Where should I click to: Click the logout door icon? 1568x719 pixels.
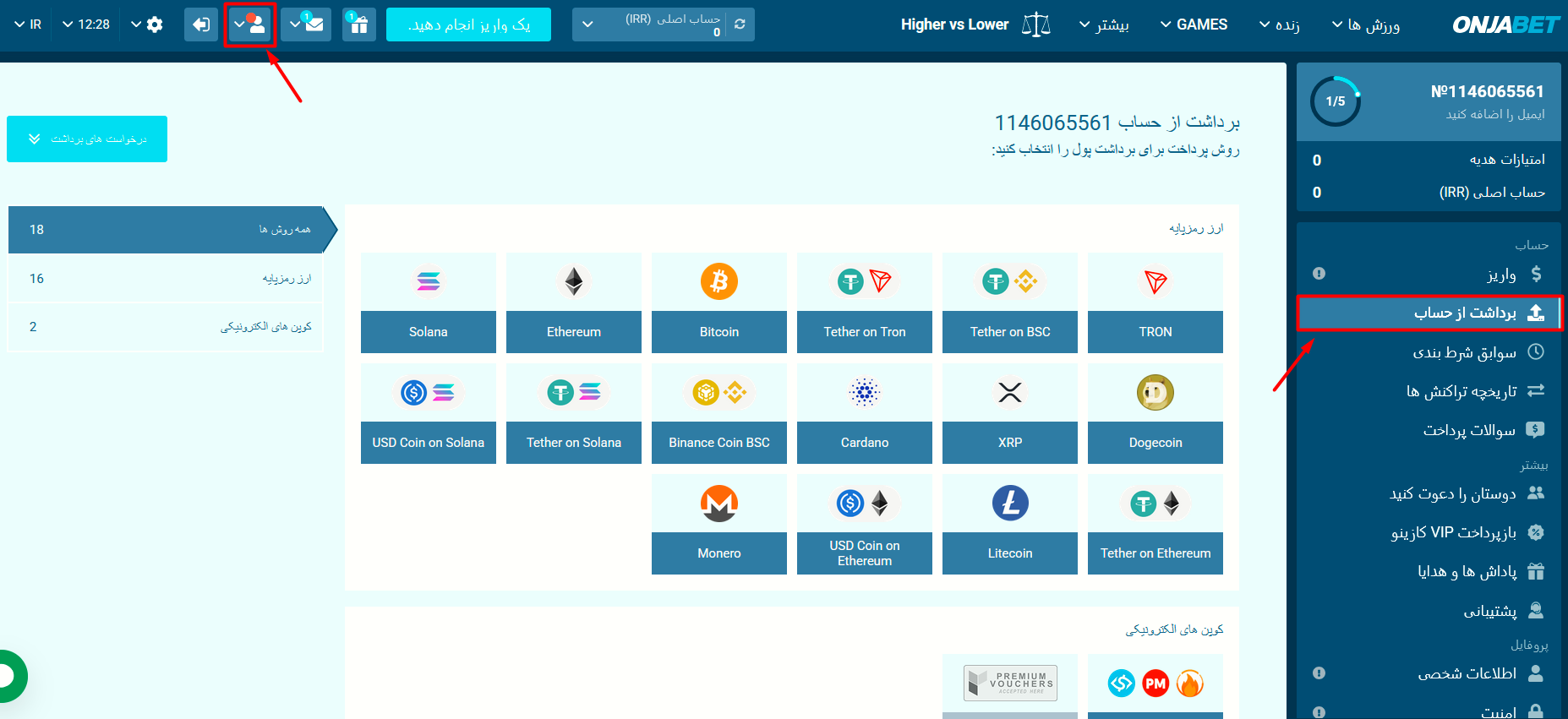pyautogui.click(x=201, y=25)
